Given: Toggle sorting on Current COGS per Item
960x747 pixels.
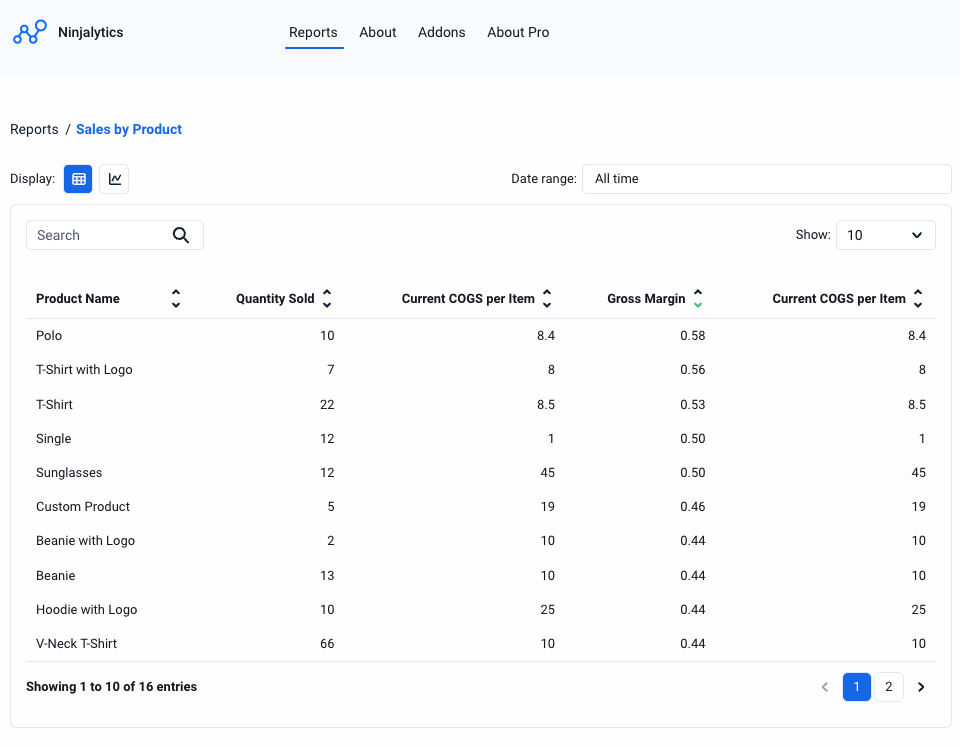Looking at the screenshot, I should pyautogui.click(x=547, y=298).
